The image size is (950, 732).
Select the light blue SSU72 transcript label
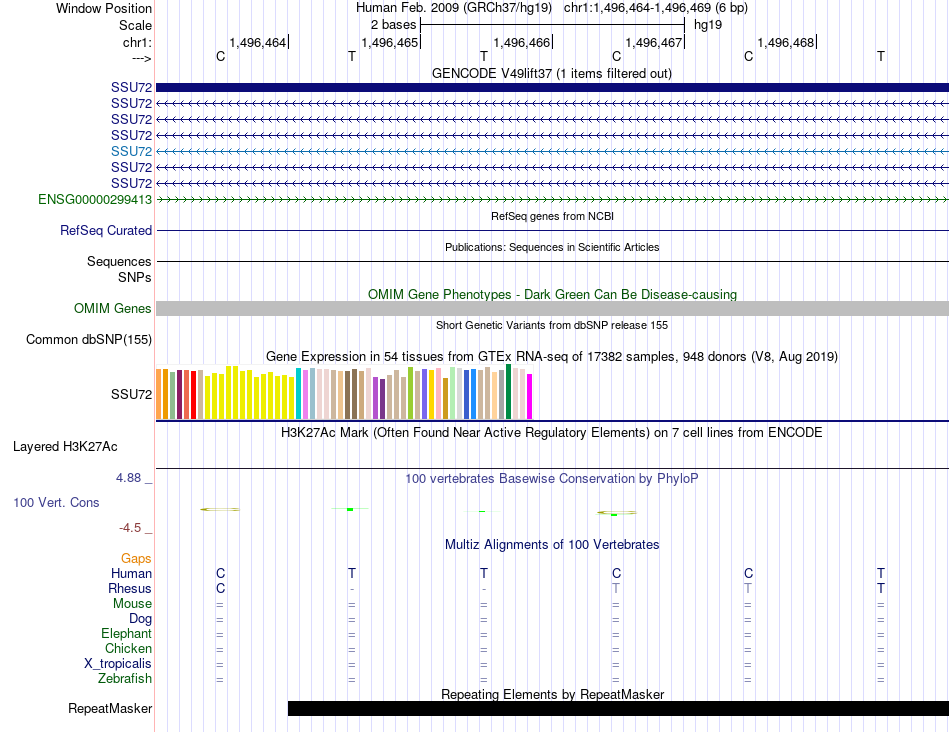pos(131,151)
